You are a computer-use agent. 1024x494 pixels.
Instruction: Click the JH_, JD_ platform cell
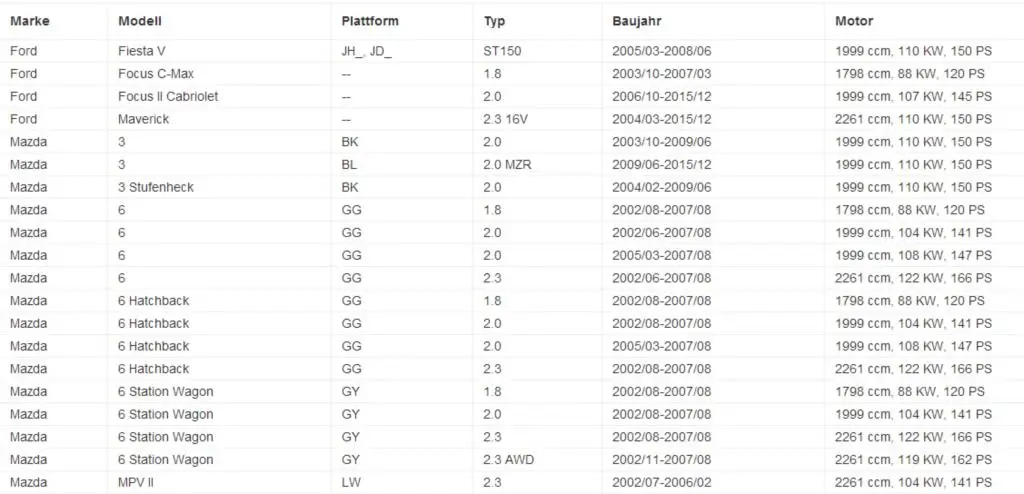[366, 51]
